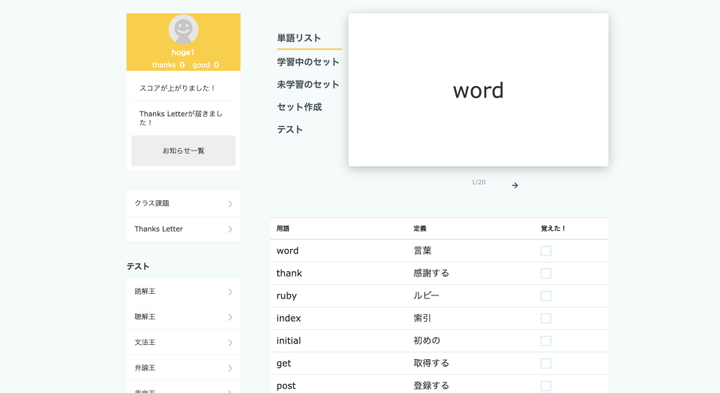720x393 pixels.
Task: Open the 文法王 test
Action: 183,343
